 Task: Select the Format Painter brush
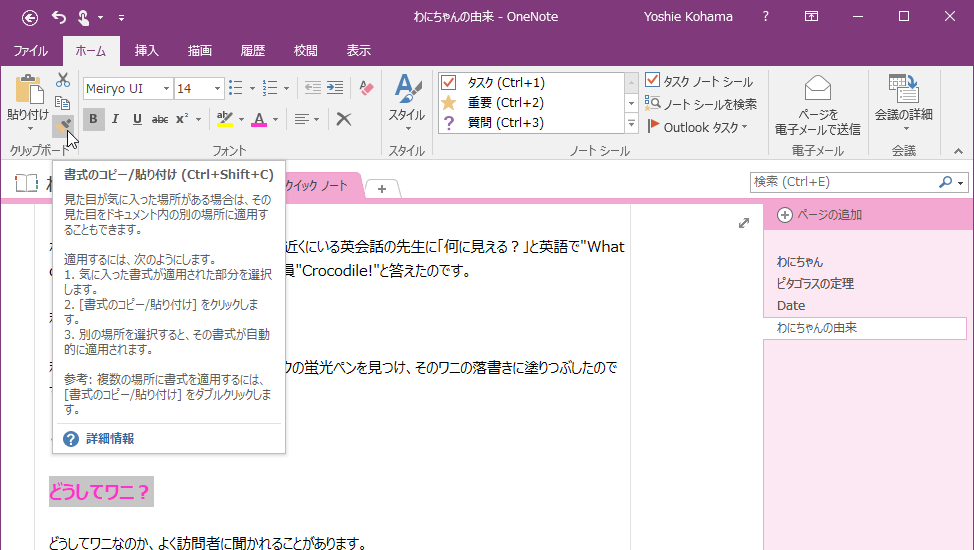pos(63,126)
